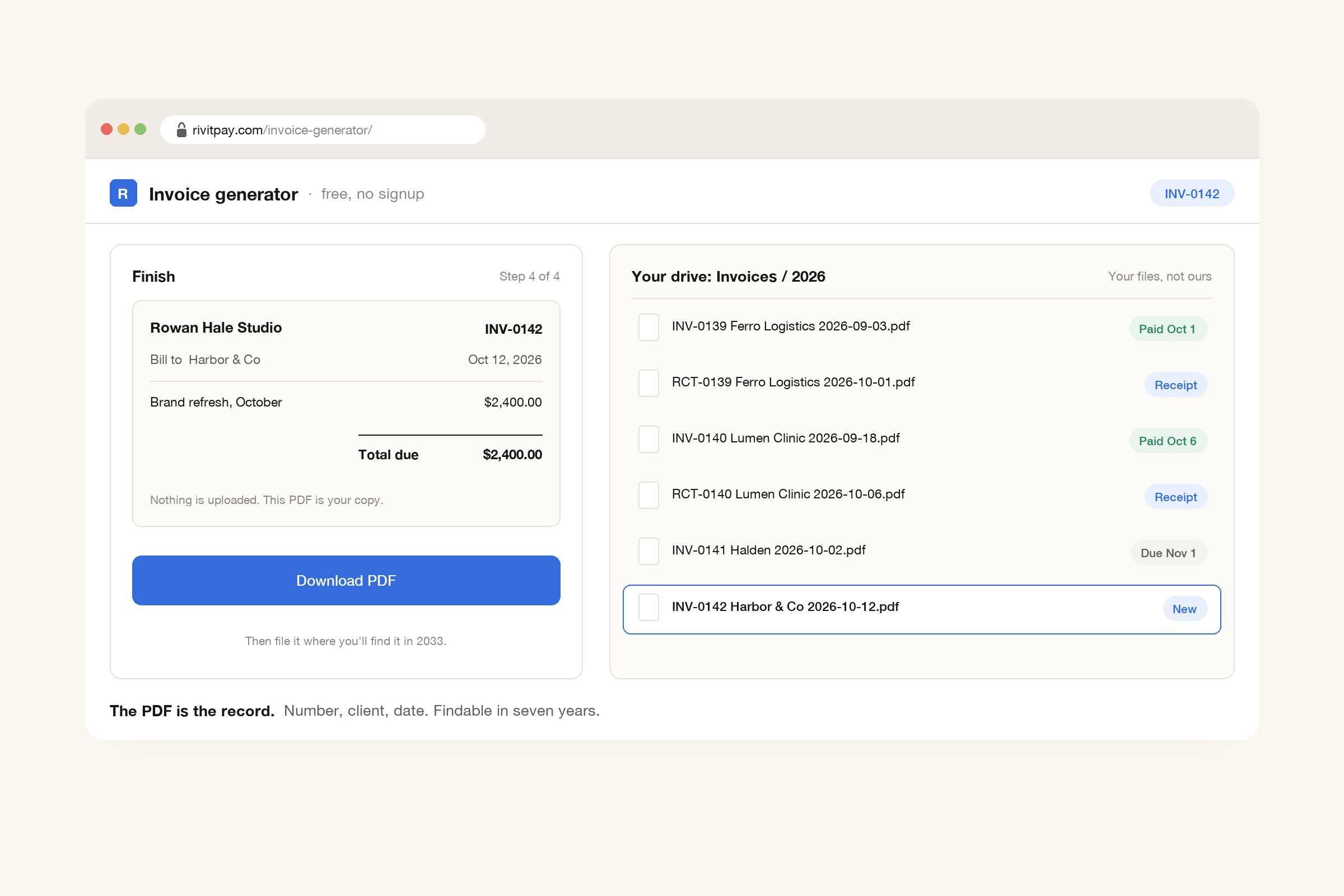
Task: Click 'Then file it where you'll find it' hint
Action: (346, 641)
